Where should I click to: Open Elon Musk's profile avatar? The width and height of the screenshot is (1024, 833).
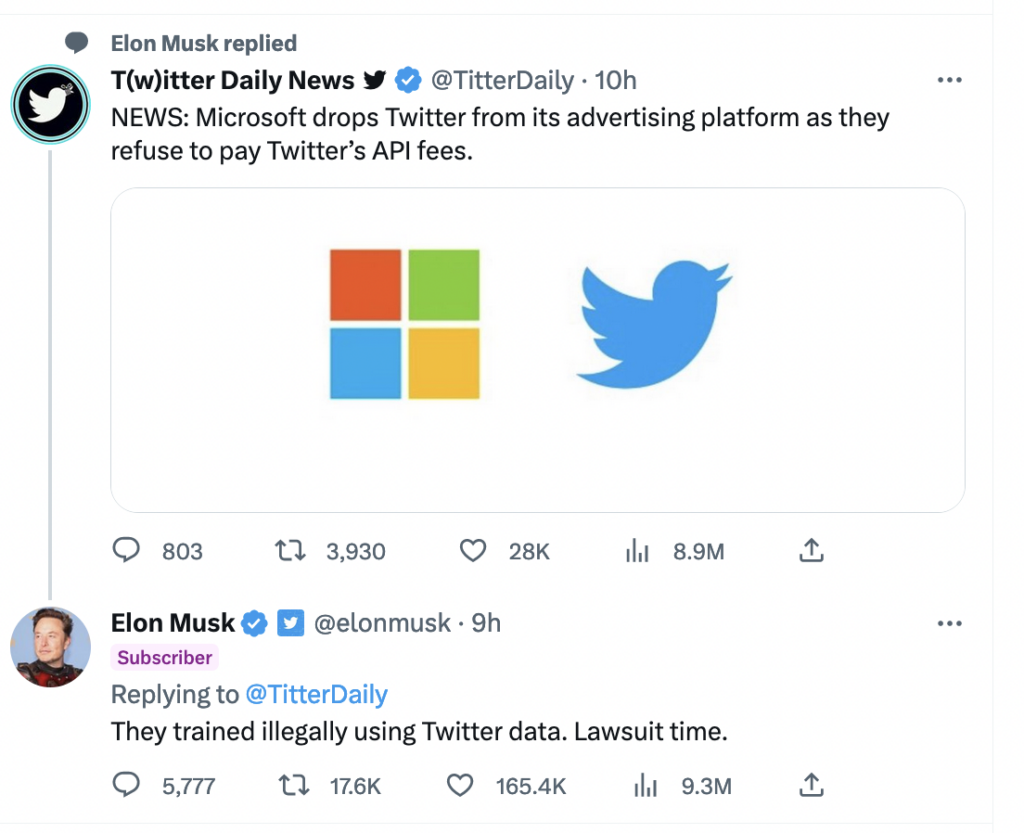50,647
